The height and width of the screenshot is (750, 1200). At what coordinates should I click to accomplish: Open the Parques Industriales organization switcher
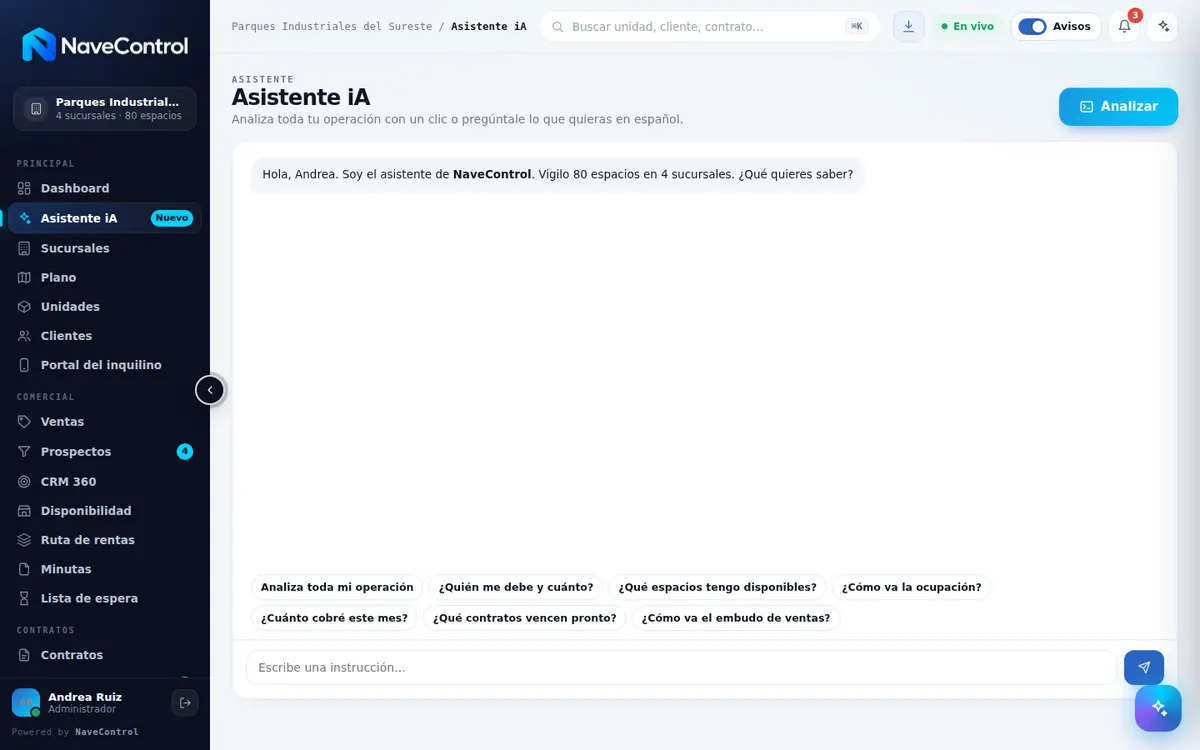105,109
